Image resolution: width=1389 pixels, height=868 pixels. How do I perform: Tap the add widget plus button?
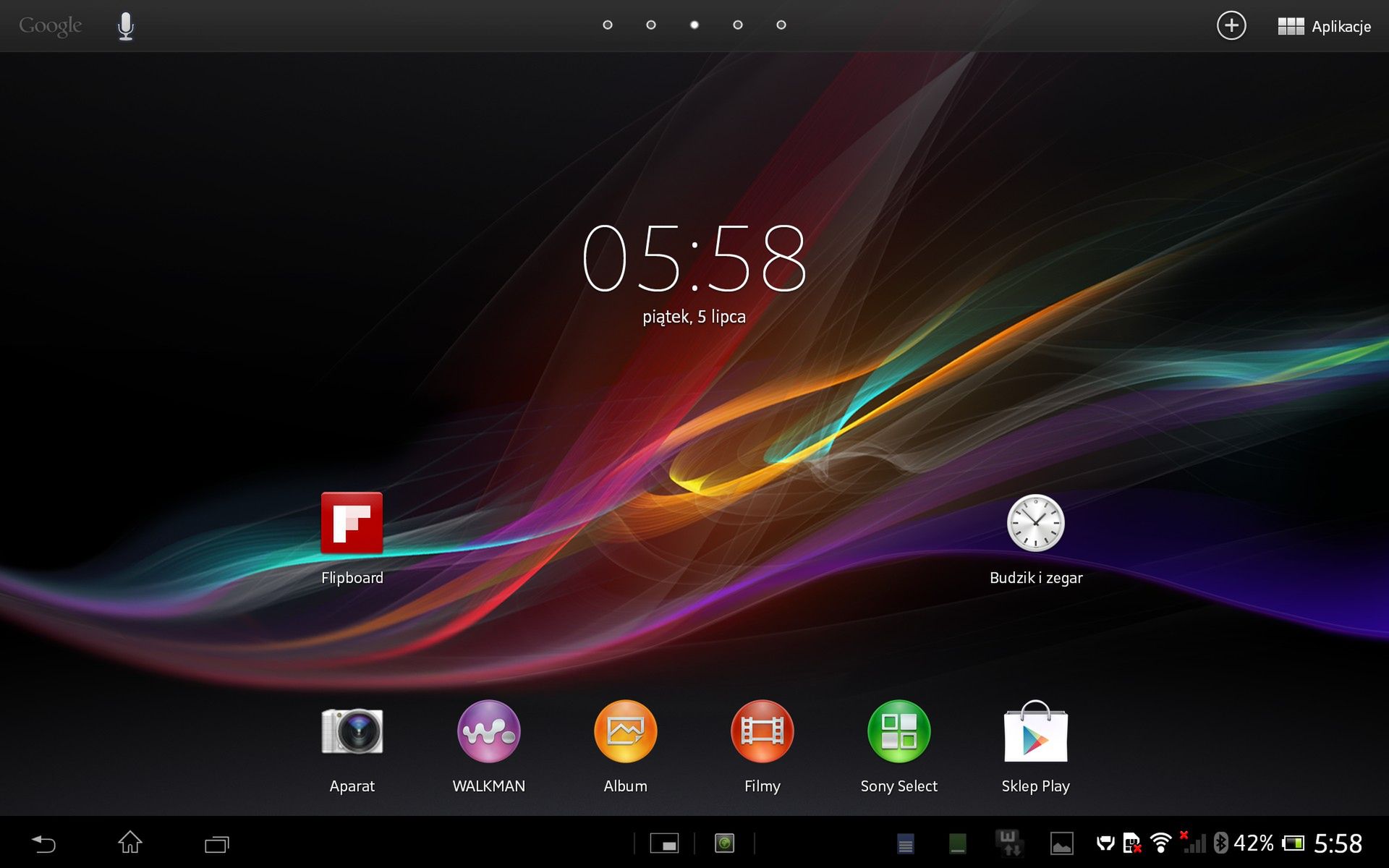1231,26
